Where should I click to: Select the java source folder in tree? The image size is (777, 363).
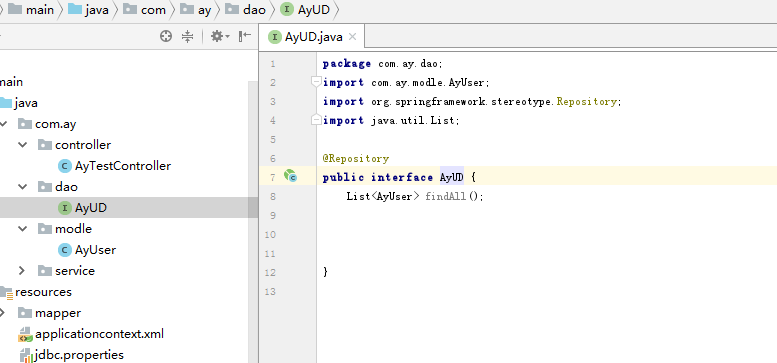[x=26, y=103]
